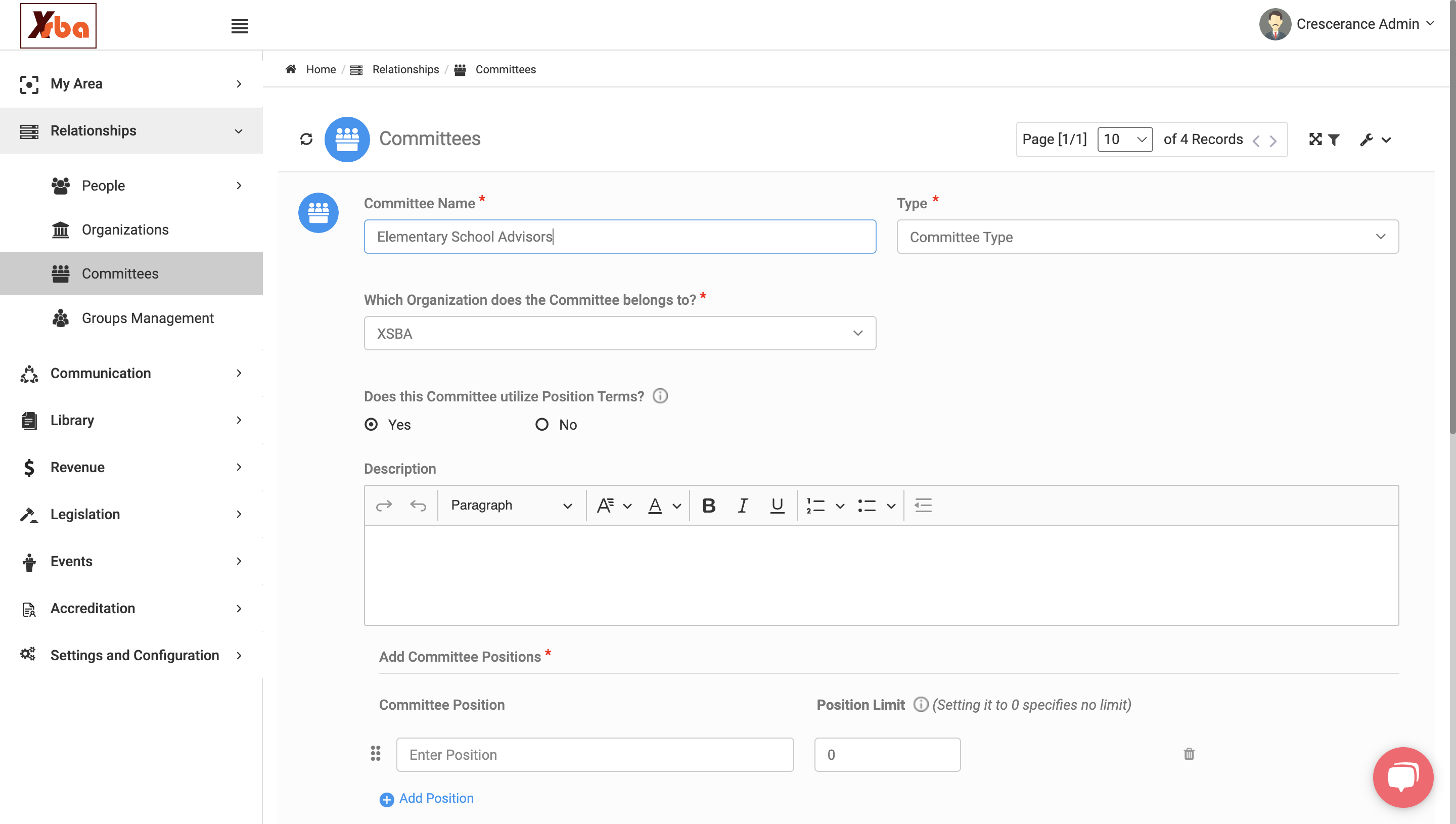Open the wrench tools menu
This screenshot has width=1456, height=824.
[1375, 140]
